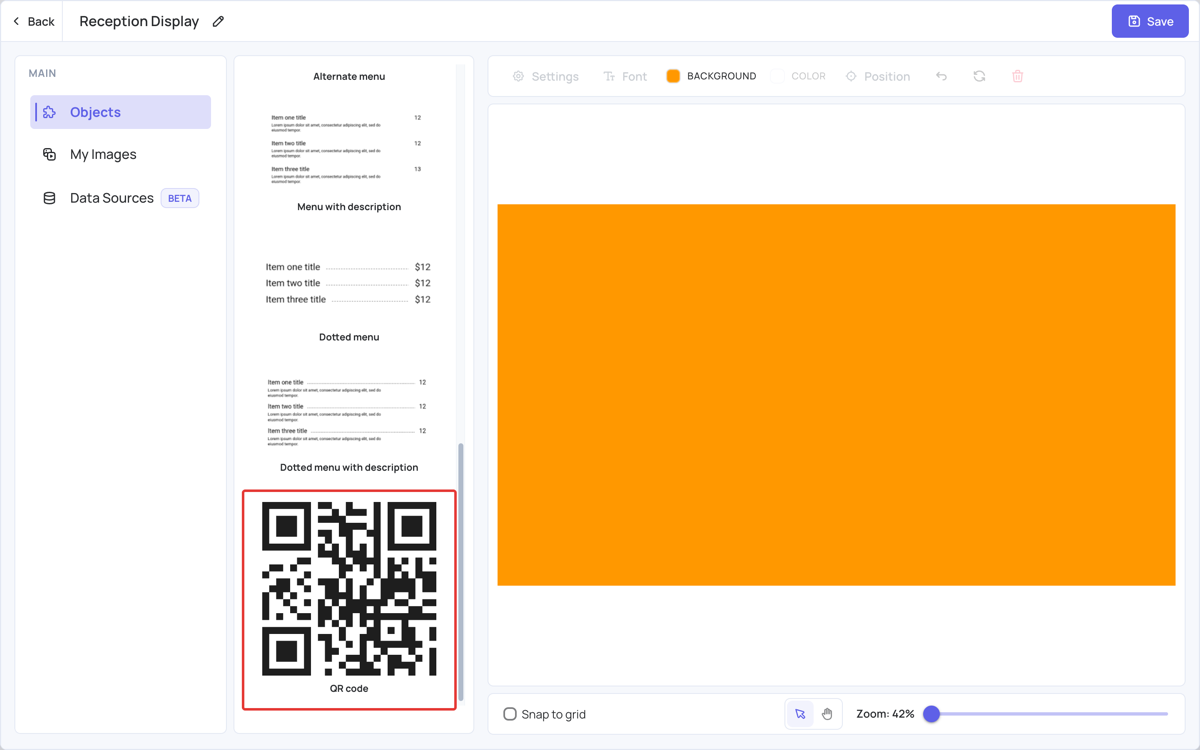Undo the last action
The height and width of the screenshot is (750, 1200).
pos(941,76)
